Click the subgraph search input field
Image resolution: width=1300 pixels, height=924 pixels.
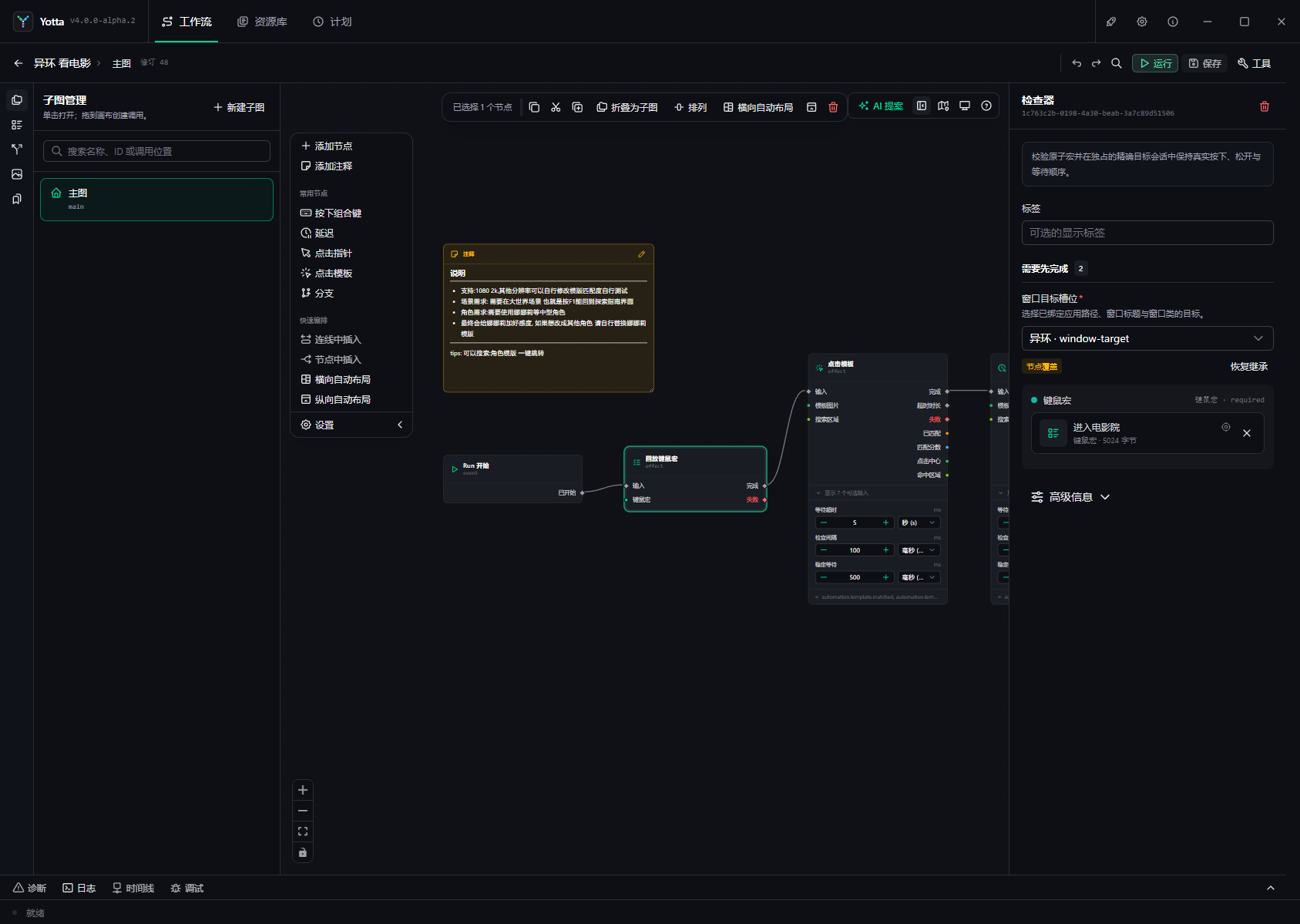point(156,151)
